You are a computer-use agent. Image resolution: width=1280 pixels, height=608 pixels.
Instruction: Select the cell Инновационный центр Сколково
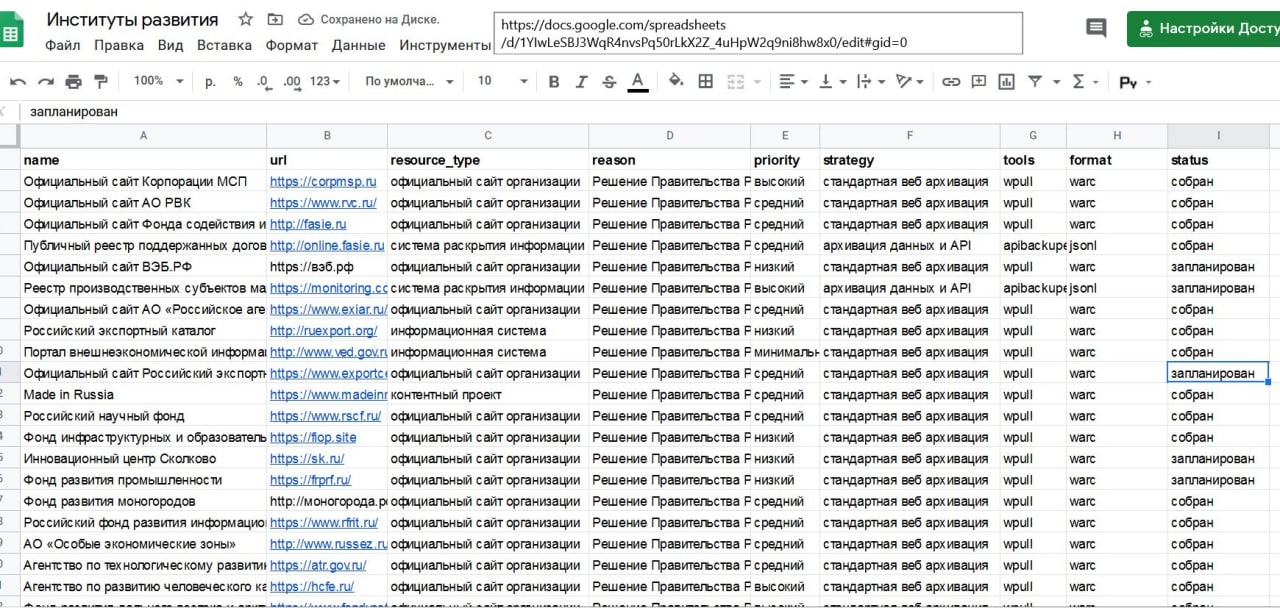pyautogui.click(x=143, y=458)
